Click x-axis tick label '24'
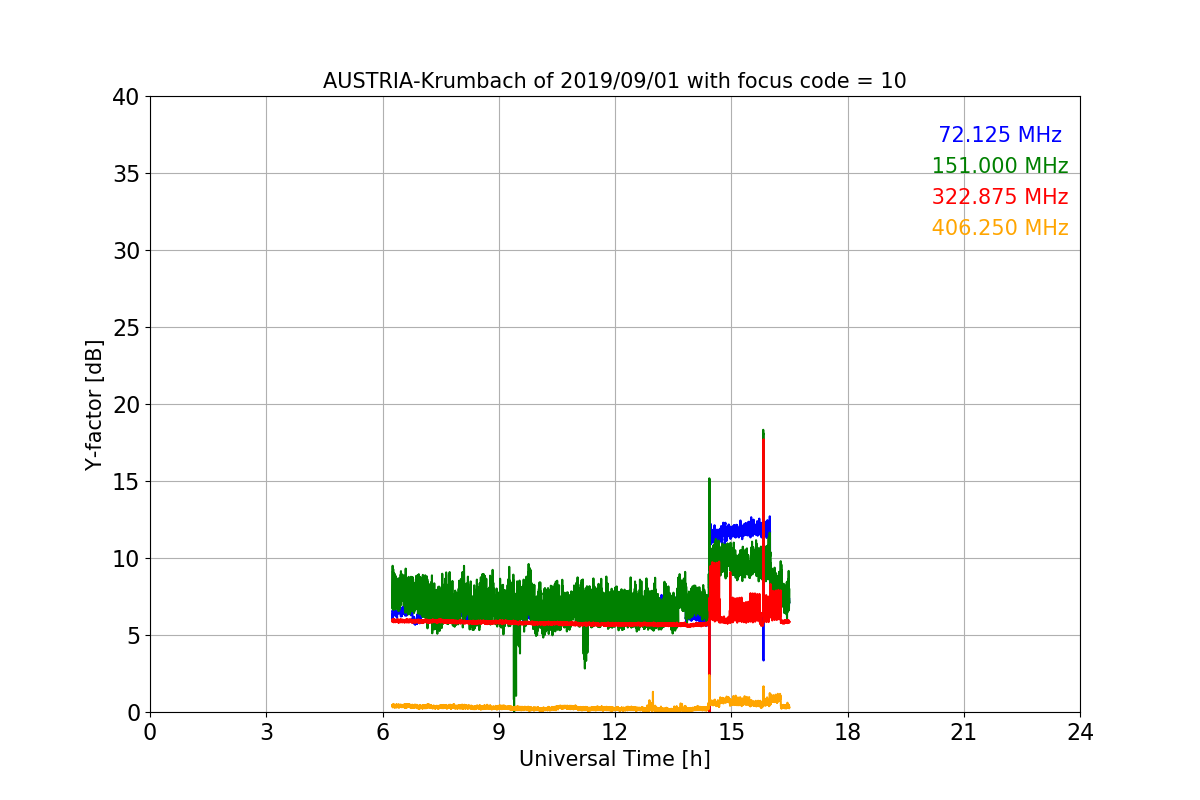 click(1080, 732)
